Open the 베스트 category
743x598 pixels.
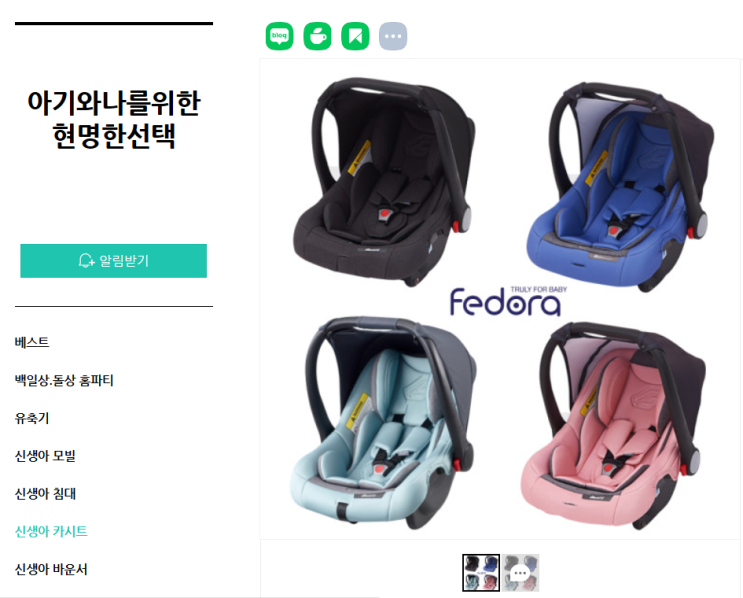(32, 342)
